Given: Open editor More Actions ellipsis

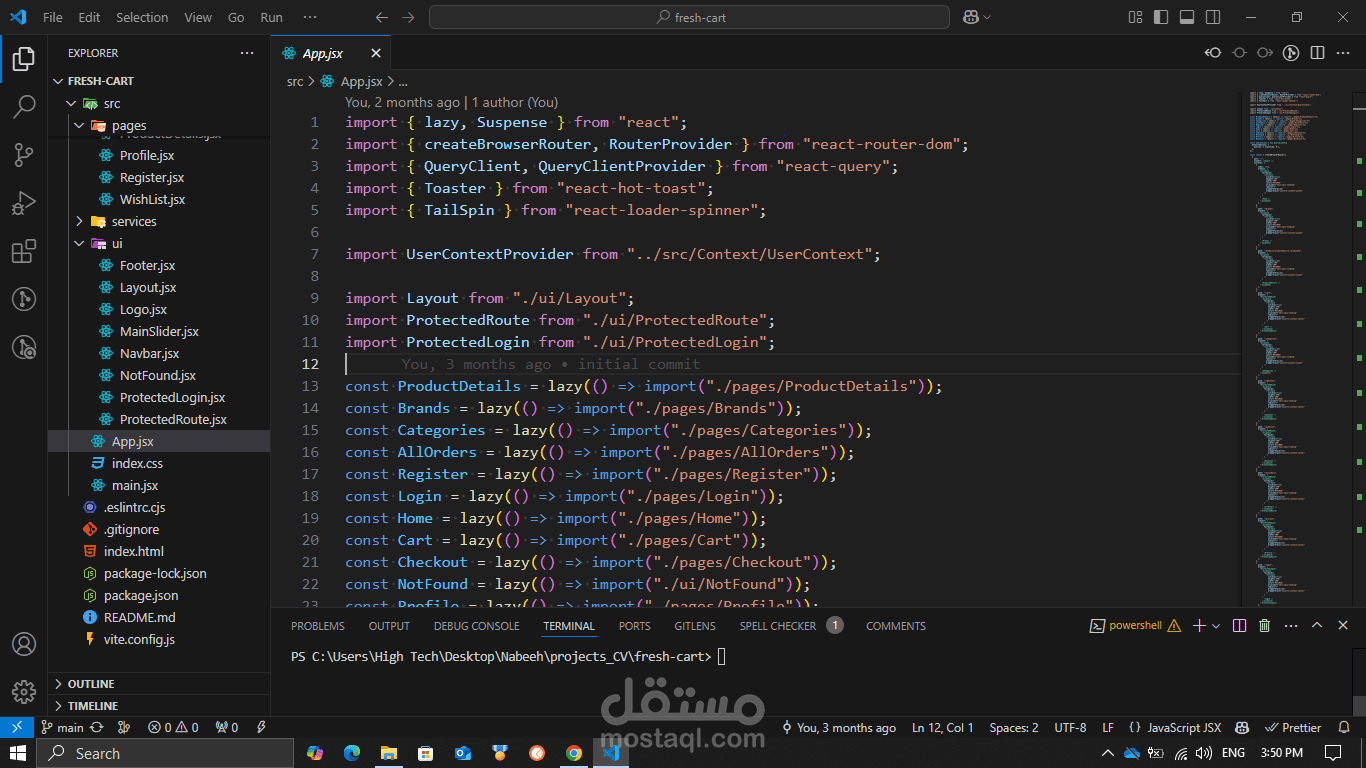Looking at the screenshot, I should click(x=1343, y=53).
